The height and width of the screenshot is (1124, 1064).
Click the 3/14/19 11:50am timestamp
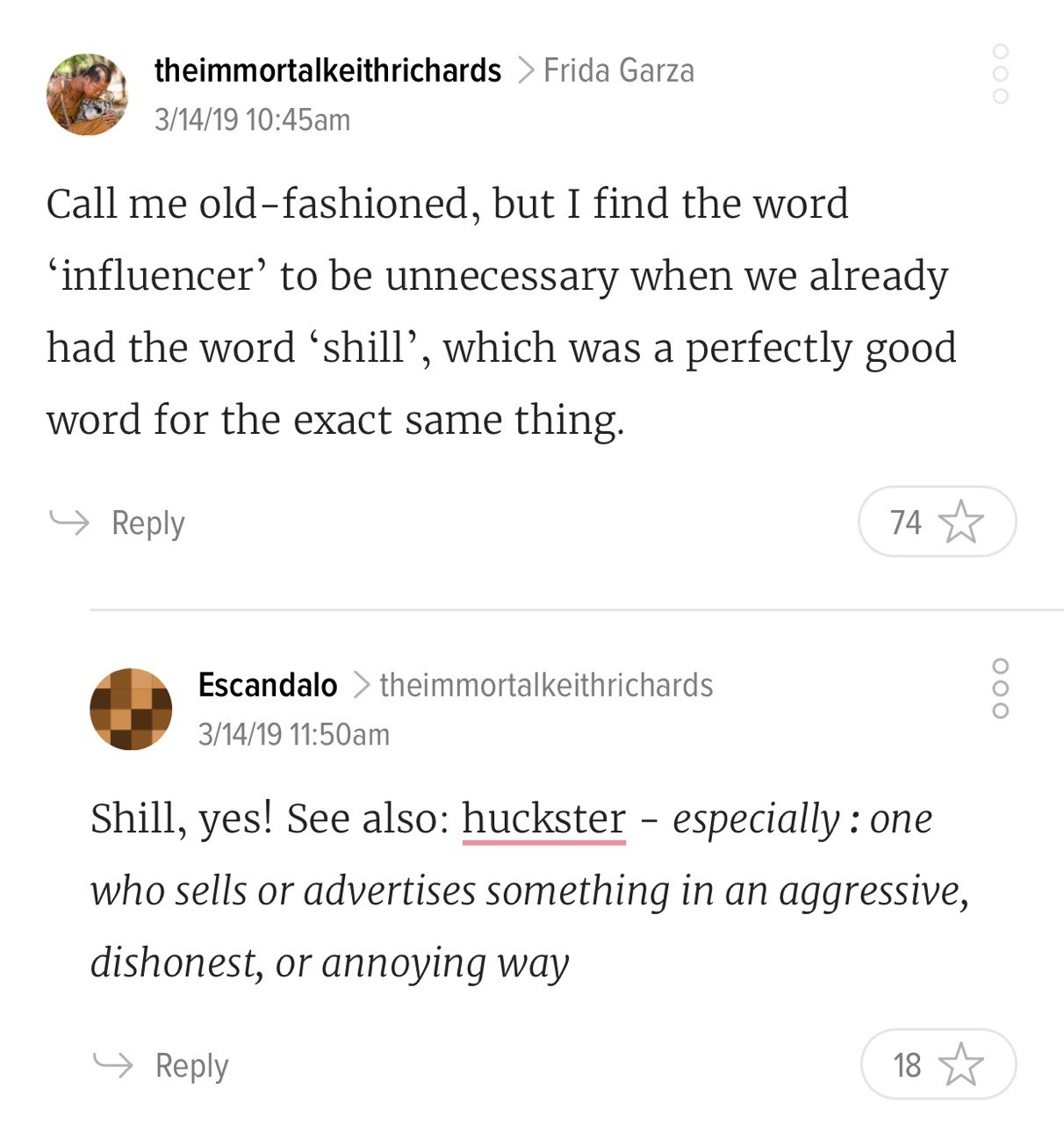[x=293, y=734]
